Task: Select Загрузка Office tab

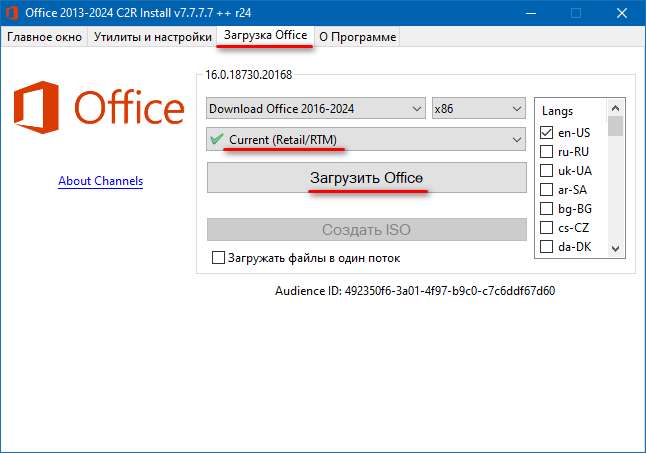Action: (265, 35)
